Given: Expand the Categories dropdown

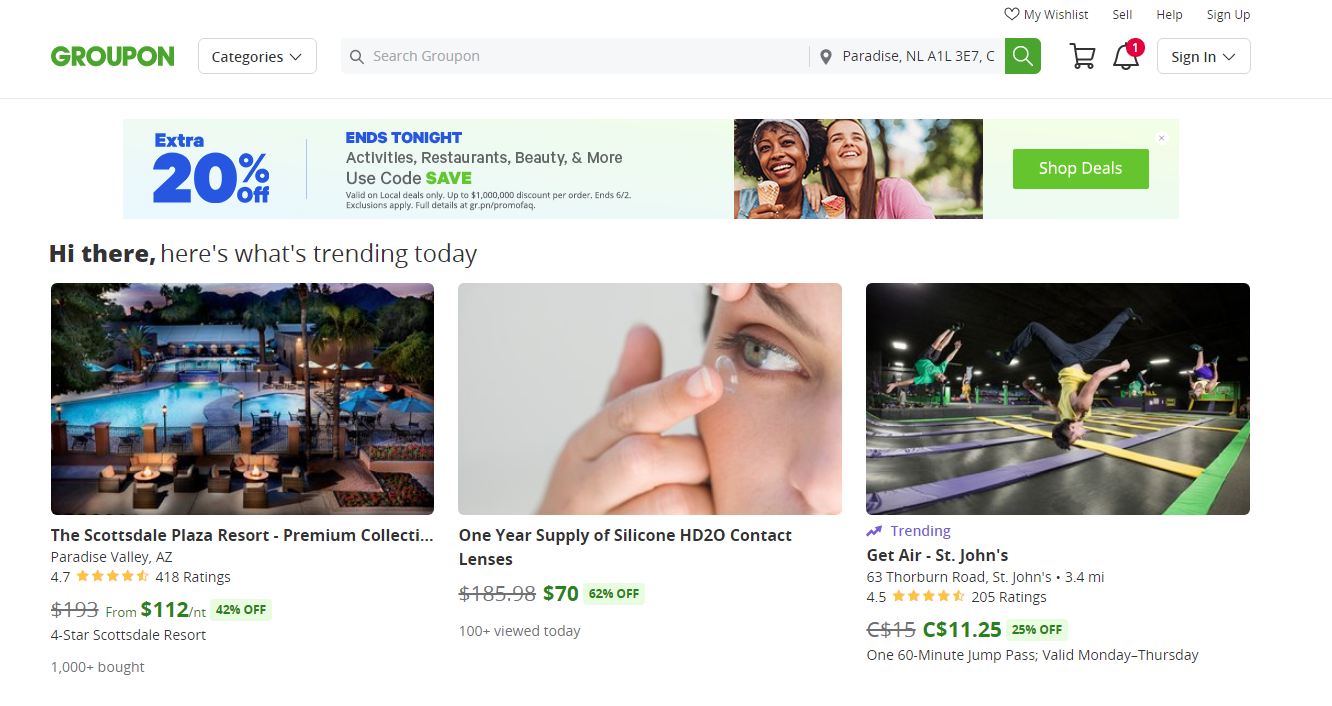Looking at the screenshot, I should click(x=257, y=56).
